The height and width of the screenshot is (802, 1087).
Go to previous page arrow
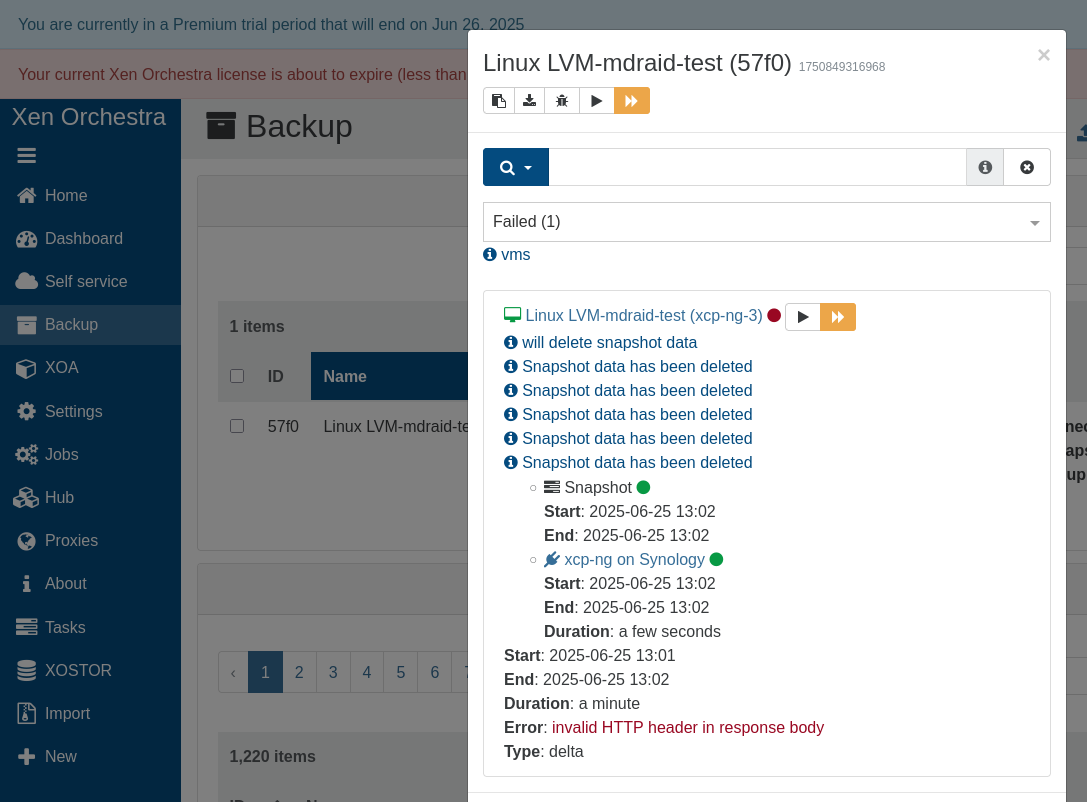(x=233, y=672)
